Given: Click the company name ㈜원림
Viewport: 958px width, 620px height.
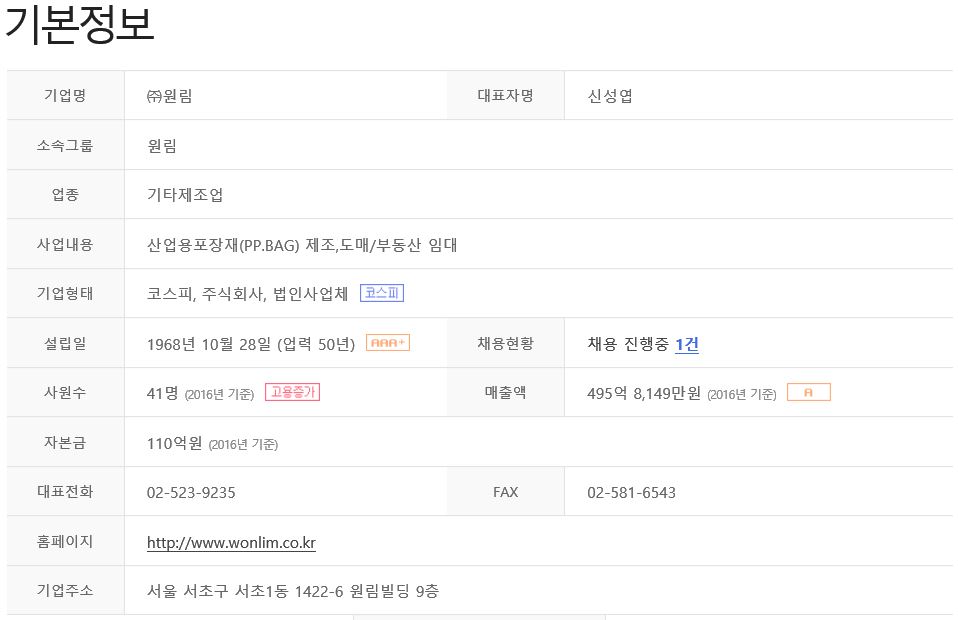Looking at the screenshot, I should coord(169,96).
